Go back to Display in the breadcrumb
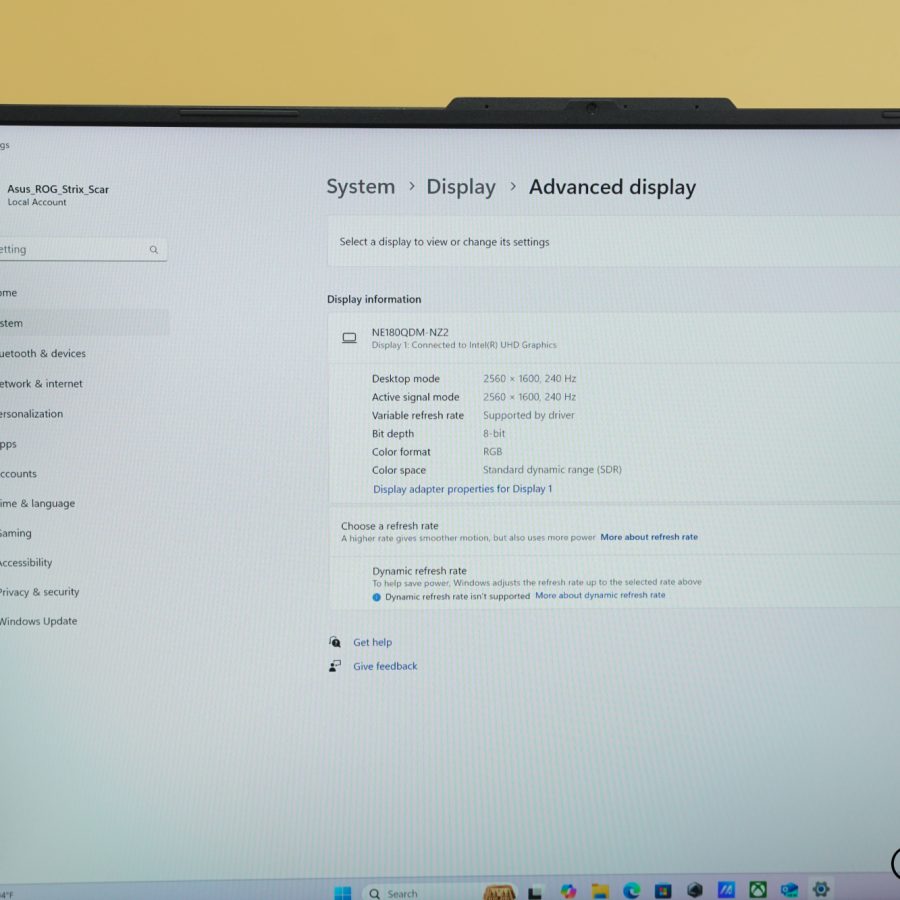Image resolution: width=900 pixels, height=900 pixels. tap(461, 187)
